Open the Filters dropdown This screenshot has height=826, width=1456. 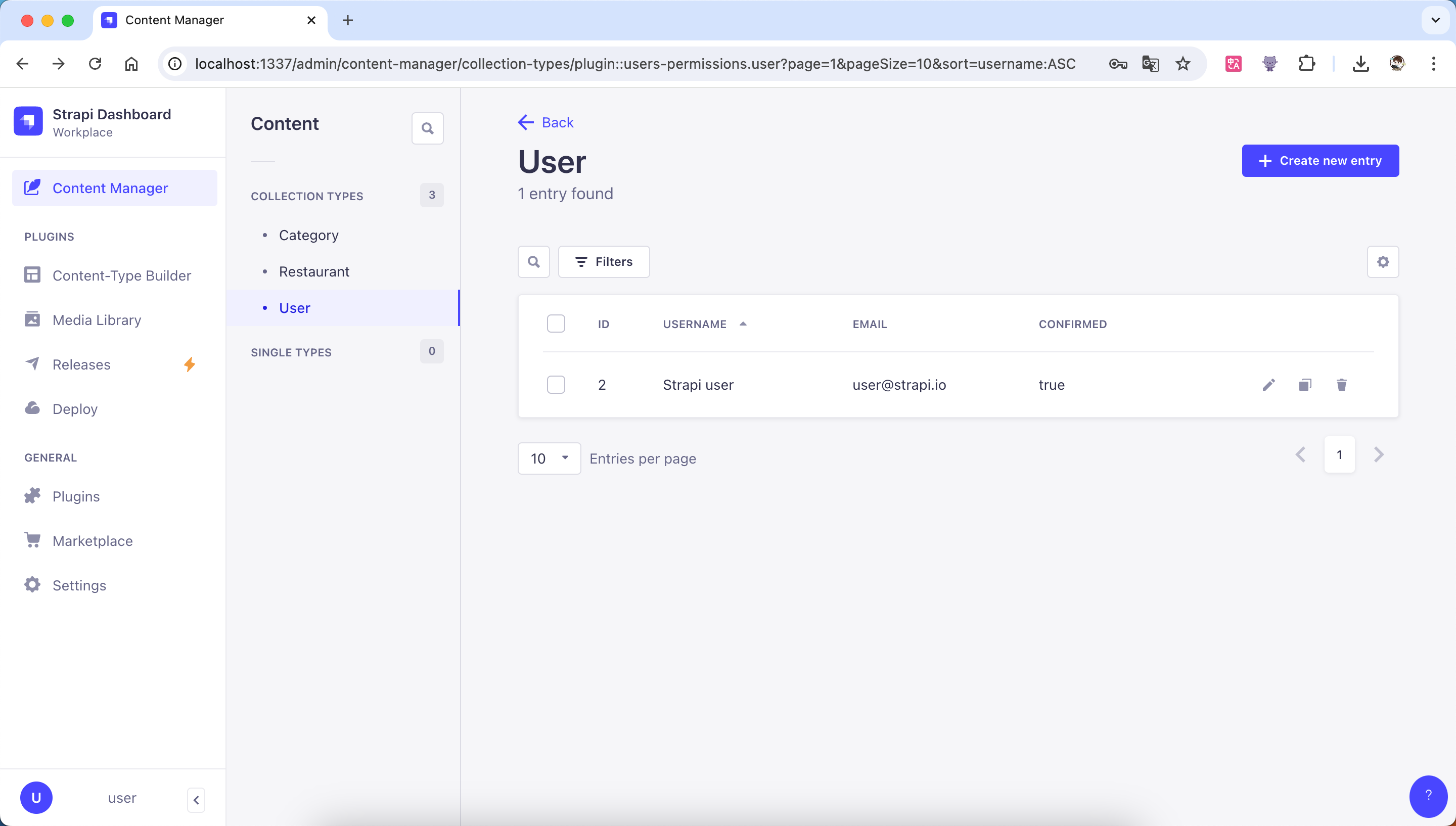(604, 261)
